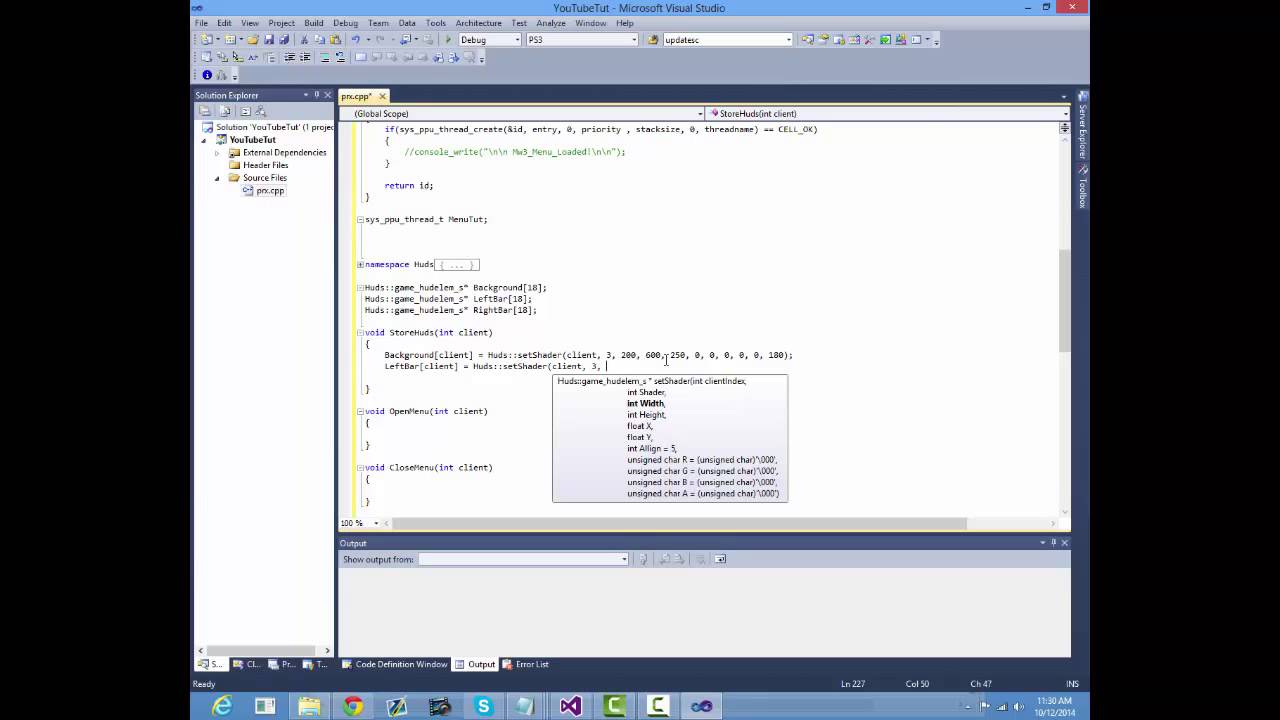This screenshot has height=720, width=1280.
Task: Click the Save All toolbar icon
Action: [x=283, y=40]
